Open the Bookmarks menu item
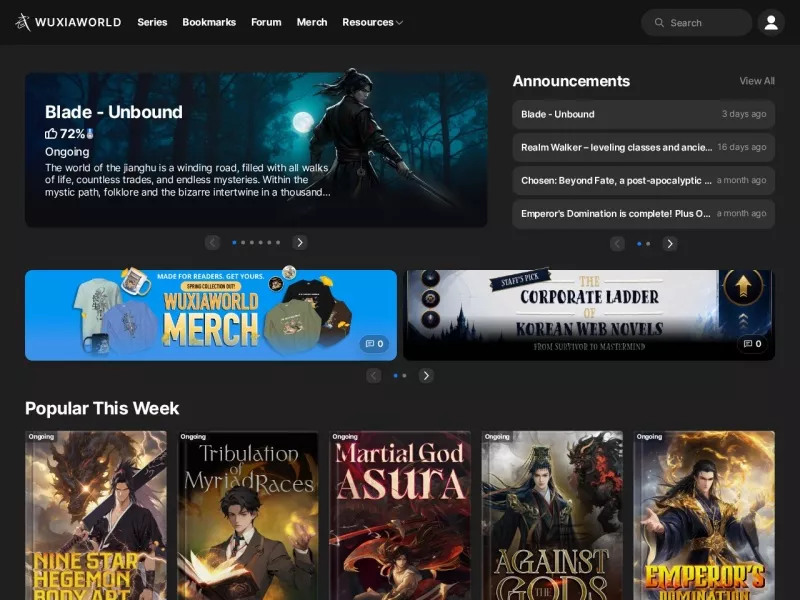This screenshot has width=800, height=600. pyautogui.click(x=209, y=22)
